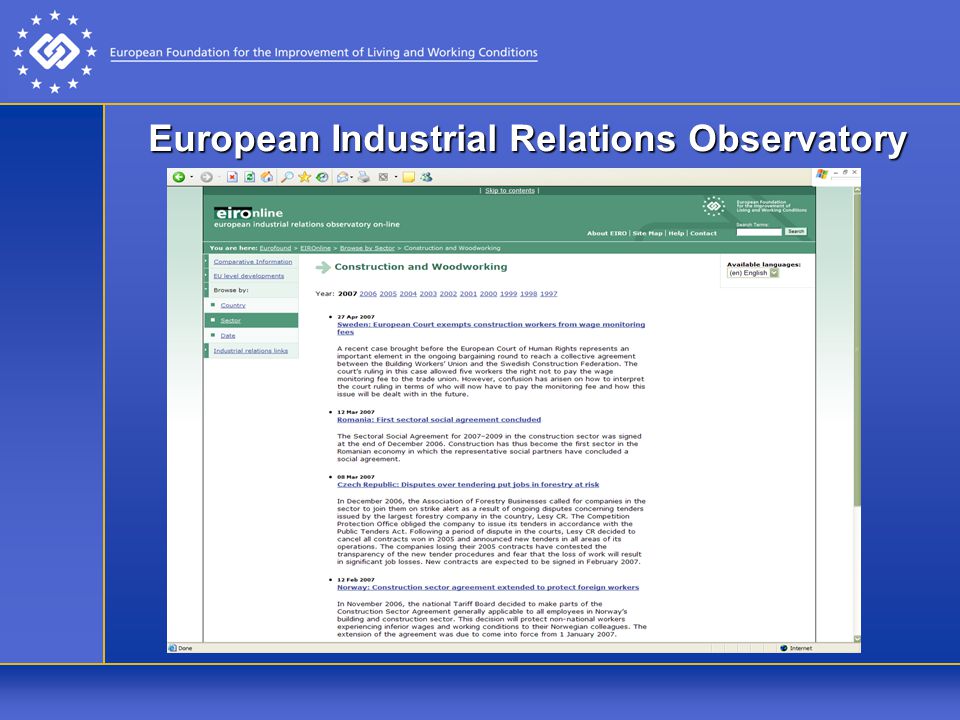Click the Search Terms input field
The image size is (960, 720).
[759, 232]
